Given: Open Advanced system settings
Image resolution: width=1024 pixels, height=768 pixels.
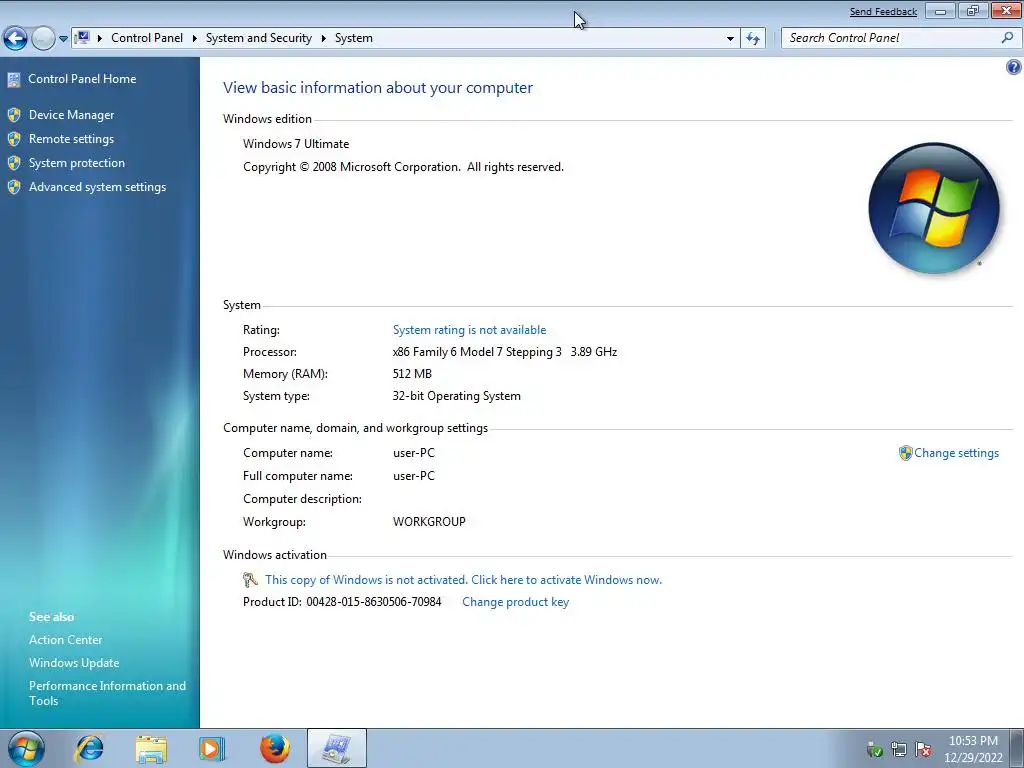Looking at the screenshot, I should (97, 187).
